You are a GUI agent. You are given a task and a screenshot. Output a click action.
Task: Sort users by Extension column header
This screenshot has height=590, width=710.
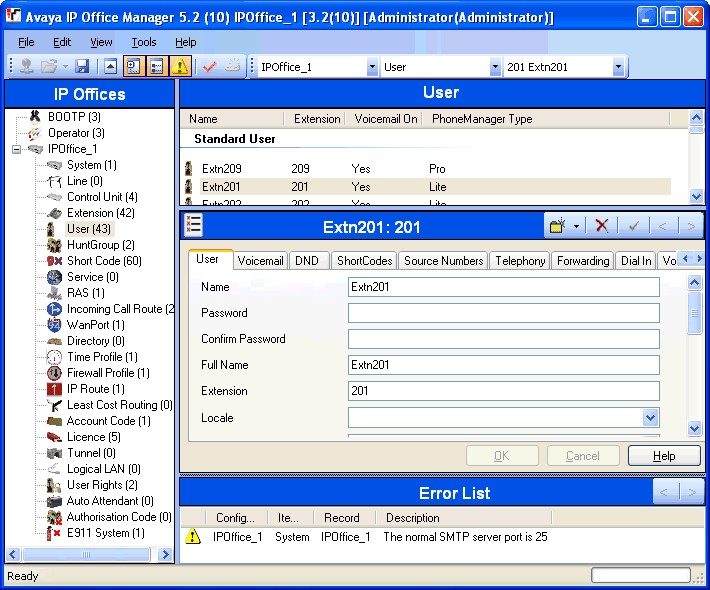coord(317,119)
